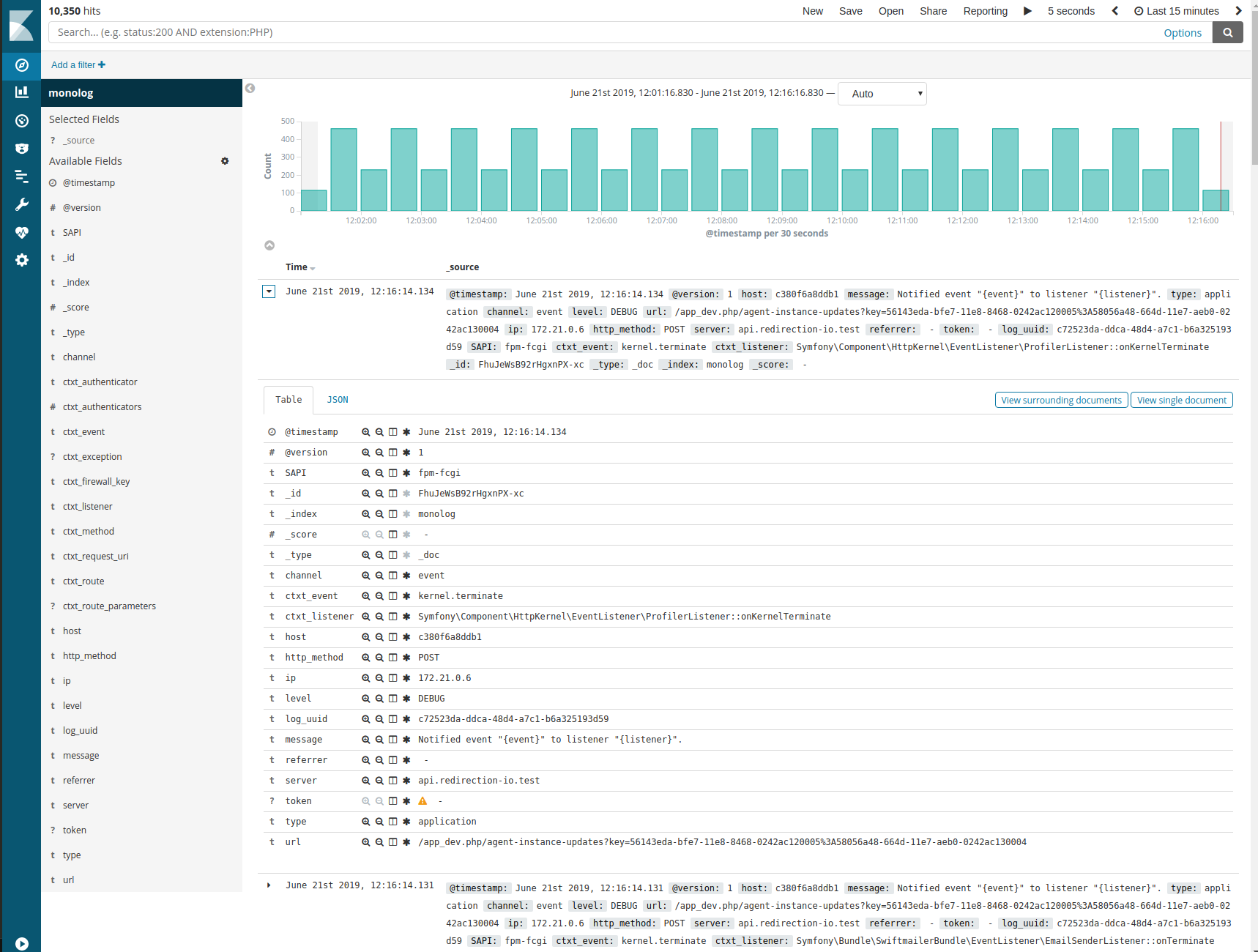Toggle column for host in table
Screen dimensions: 1258x952
[x=393, y=637]
